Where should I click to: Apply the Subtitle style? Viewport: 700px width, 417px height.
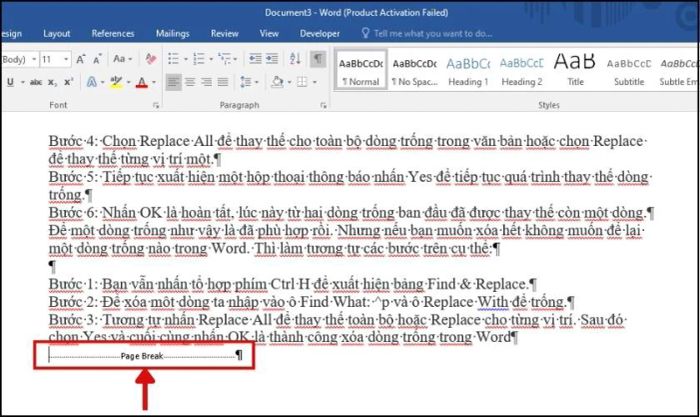[x=629, y=71]
